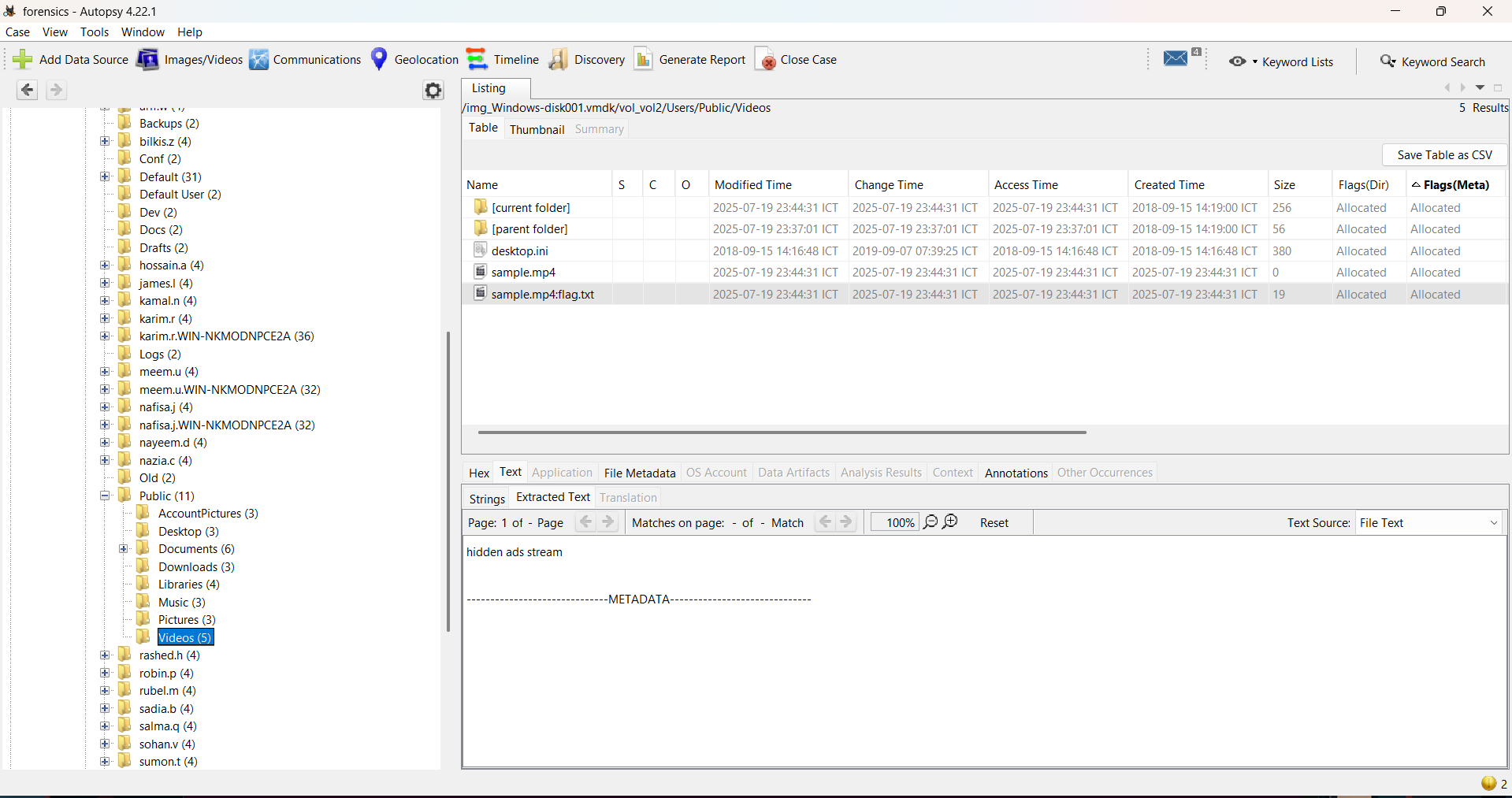This screenshot has width=1512, height=798.
Task: Switch to the File Metadata tab
Action: 640,473
